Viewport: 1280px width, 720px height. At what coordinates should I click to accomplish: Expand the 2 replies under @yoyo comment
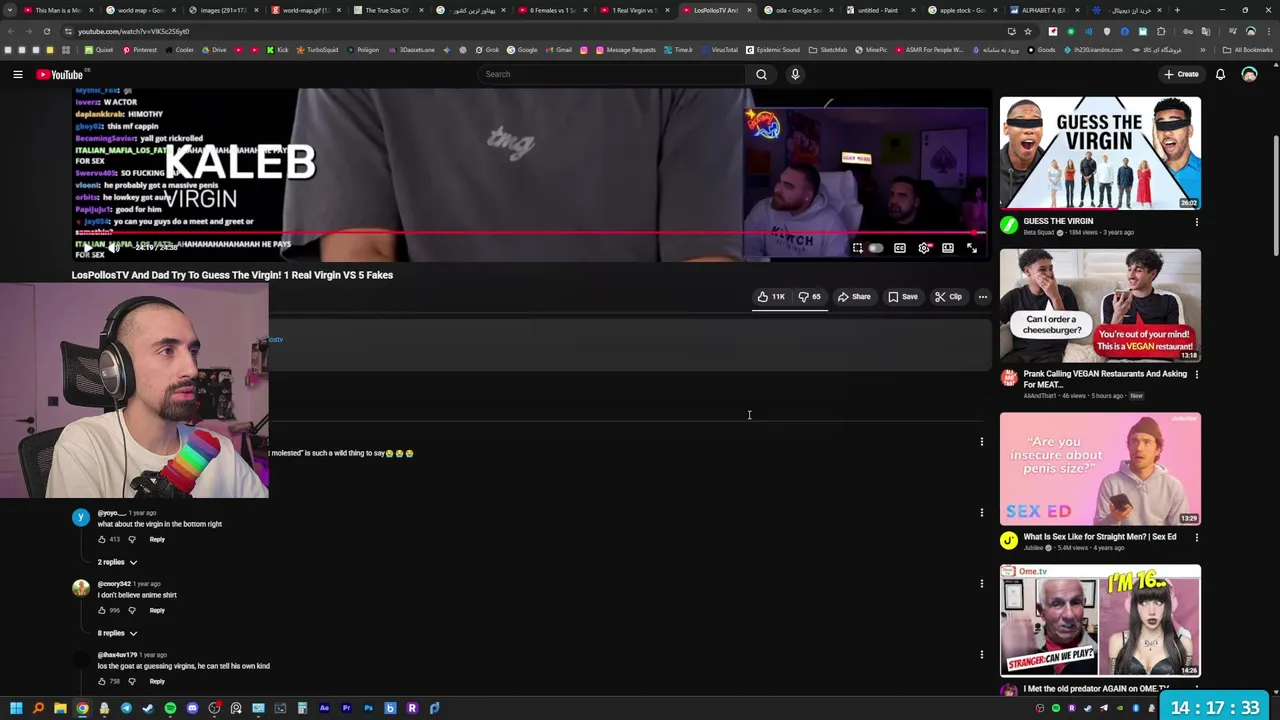[x=118, y=562]
